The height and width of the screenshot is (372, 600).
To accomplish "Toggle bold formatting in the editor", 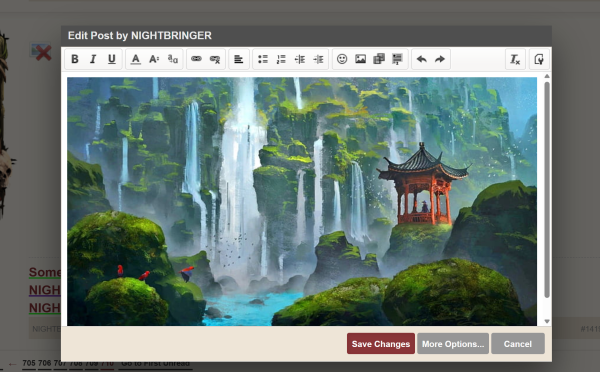I will click(x=75, y=59).
